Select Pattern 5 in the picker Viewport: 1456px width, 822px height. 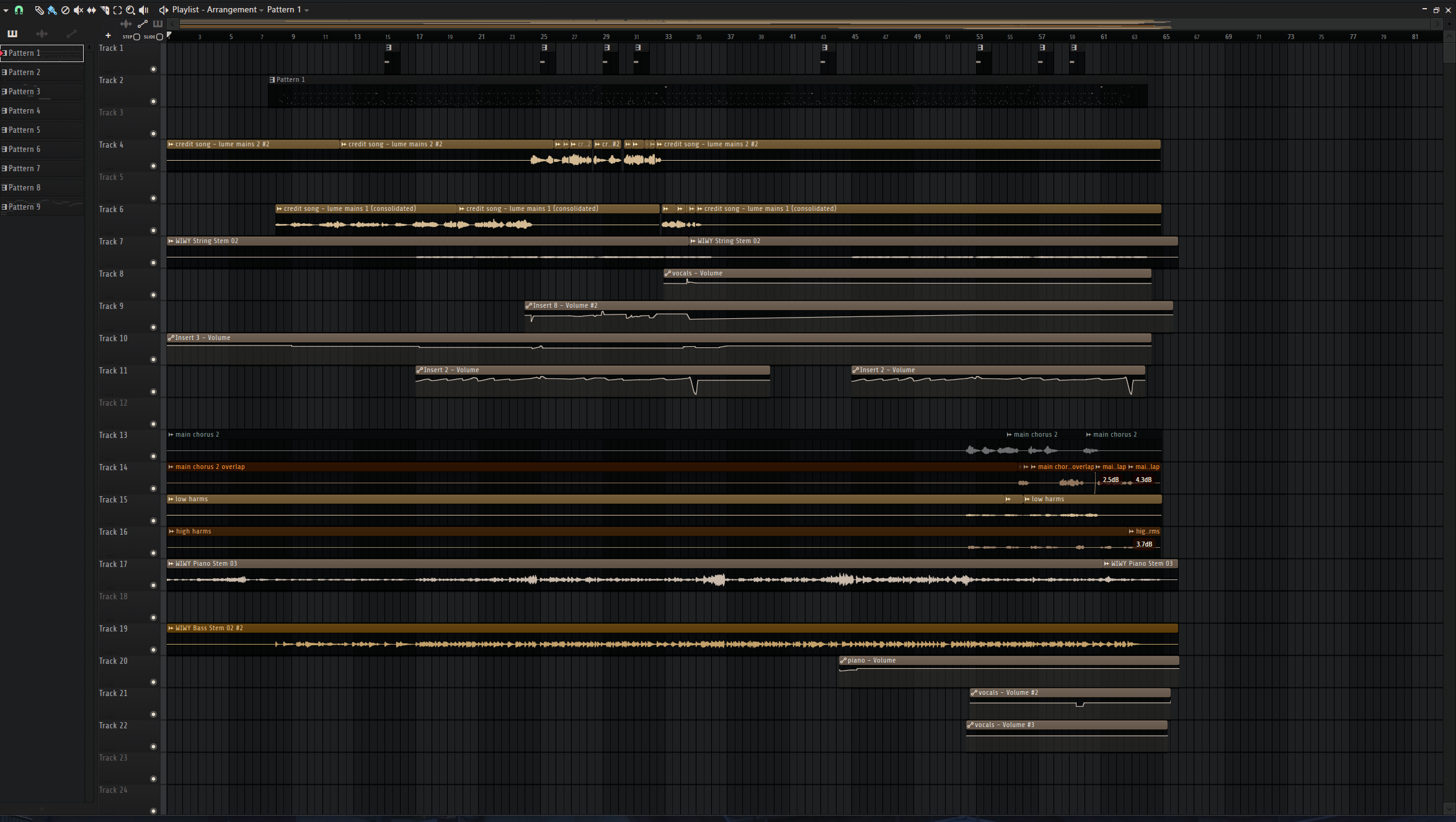click(42, 130)
